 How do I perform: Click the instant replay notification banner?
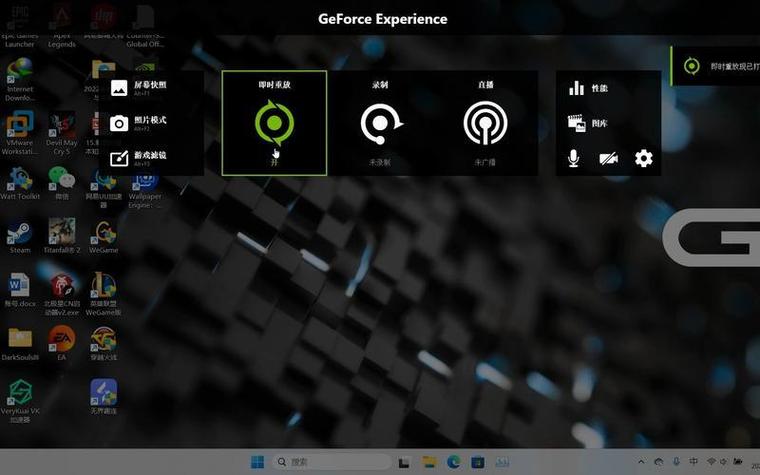(715, 66)
